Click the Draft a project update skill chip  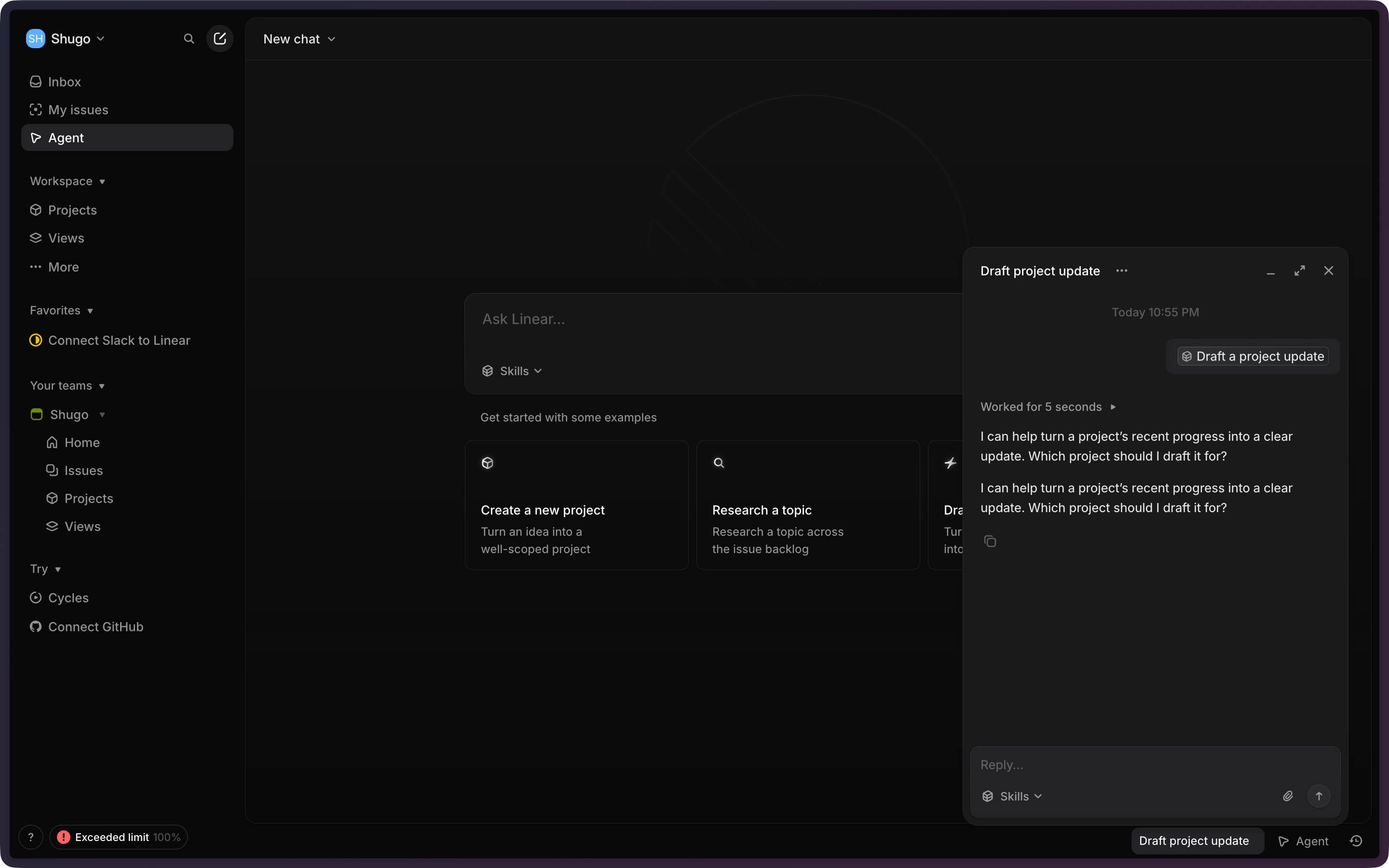1253,356
